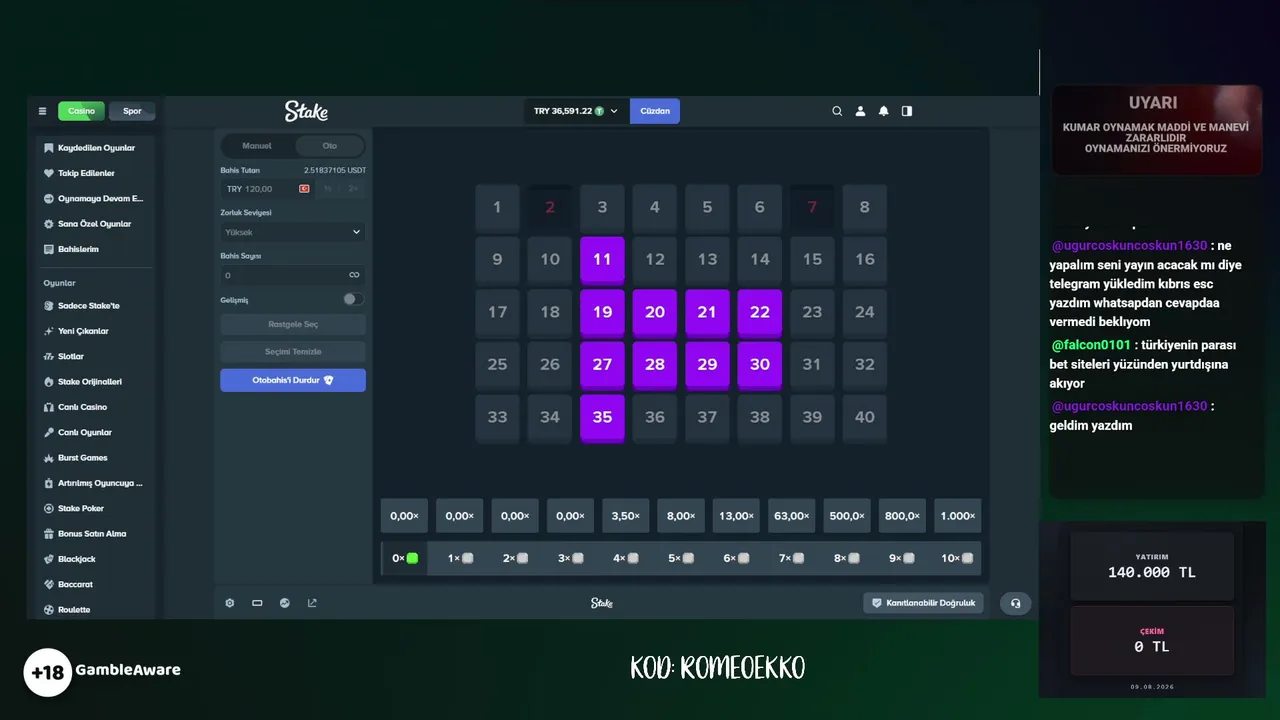Select keno tile 1
1280x720 pixels.
click(x=497, y=207)
